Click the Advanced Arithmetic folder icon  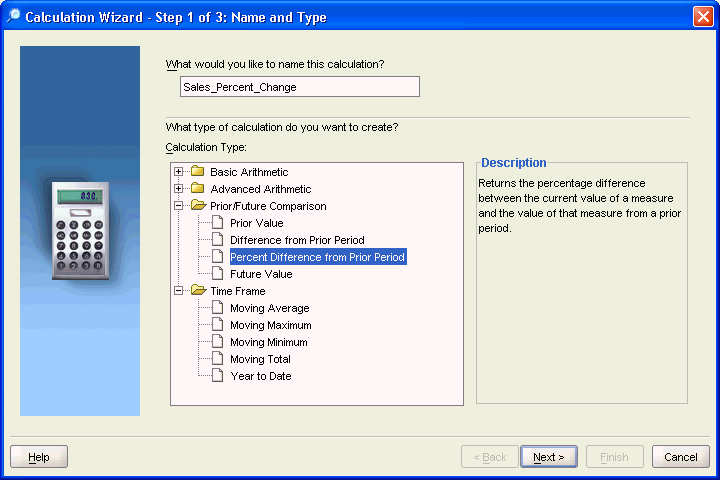[197, 189]
